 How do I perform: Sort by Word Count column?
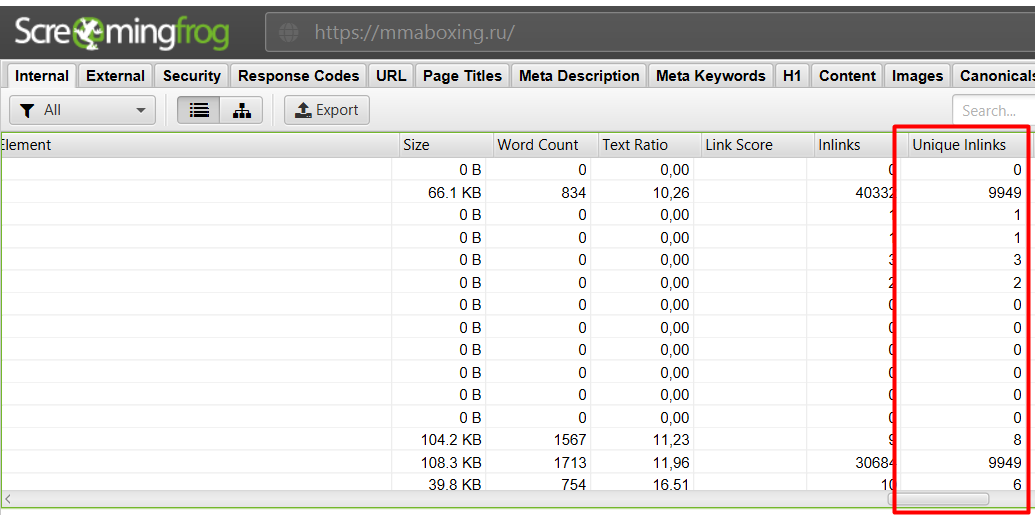coord(538,145)
